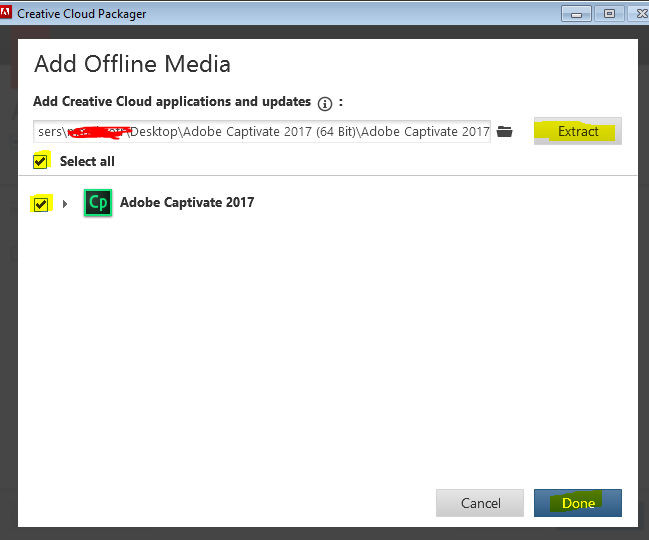Viewport: 649px width, 540px height.
Task: Select the Adobe Captivate 2017 label
Action: tap(187, 202)
